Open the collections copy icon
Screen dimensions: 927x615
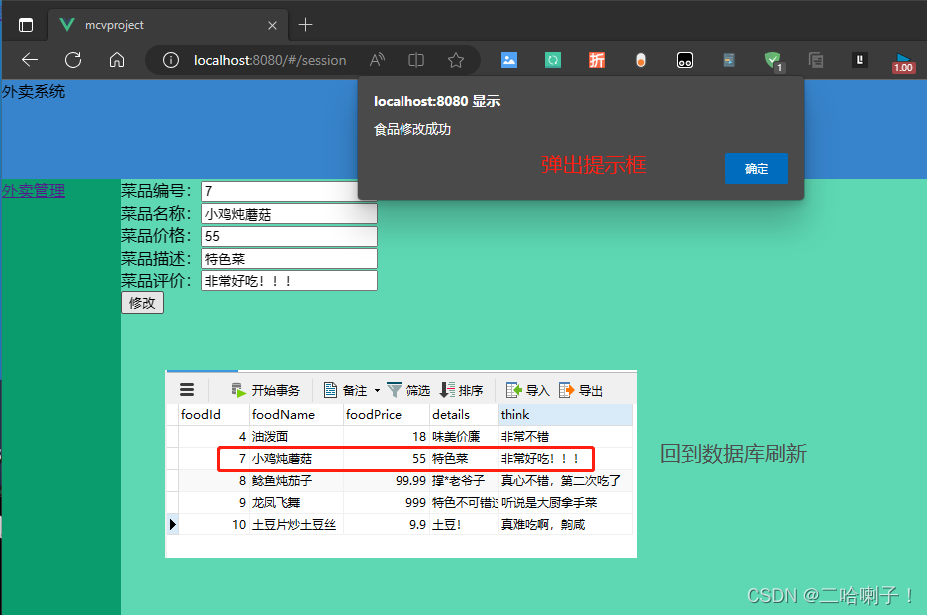tap(816, 60)
